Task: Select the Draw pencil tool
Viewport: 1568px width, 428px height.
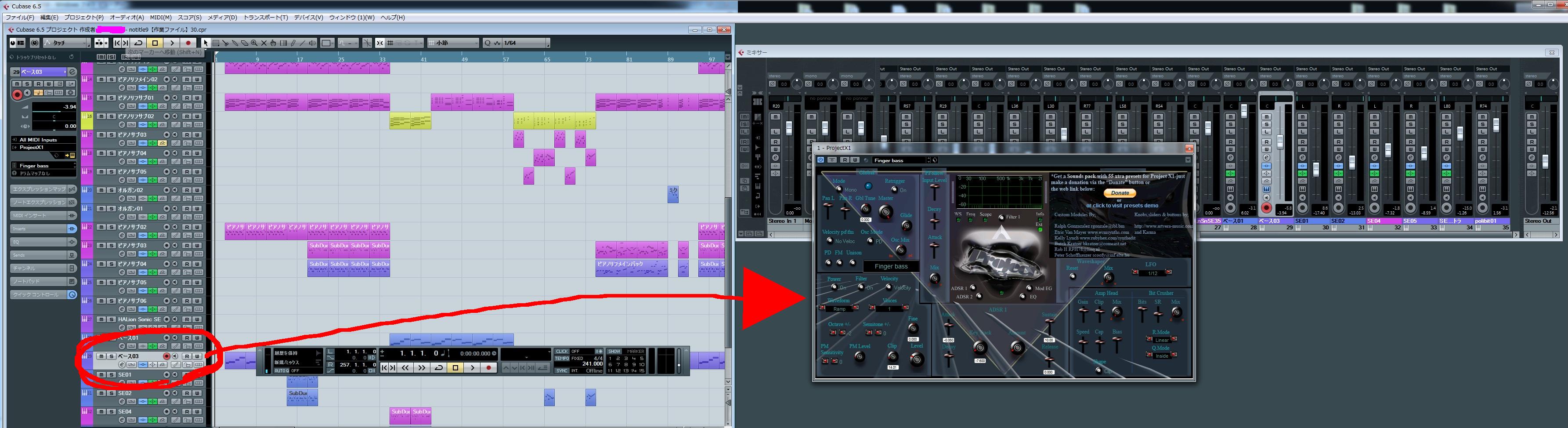Action: coord(293,43)
